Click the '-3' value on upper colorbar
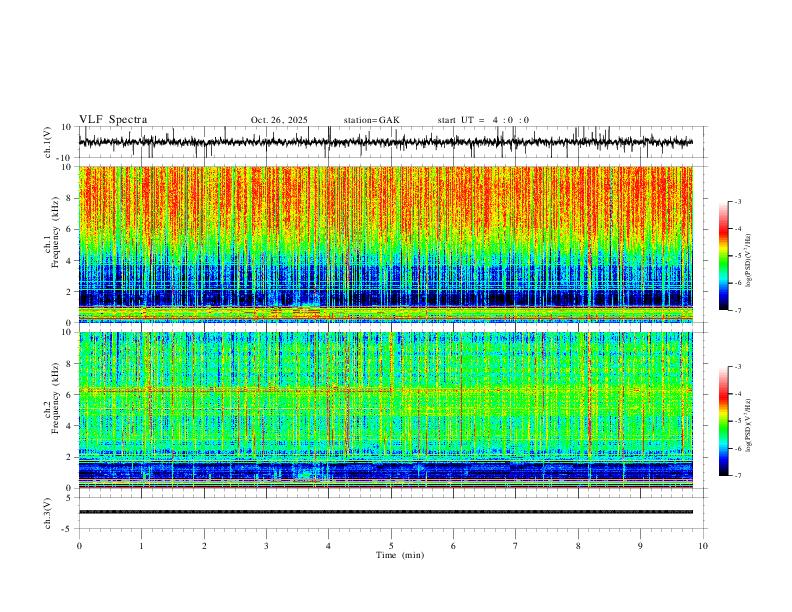792x612 pixels. 737,201
